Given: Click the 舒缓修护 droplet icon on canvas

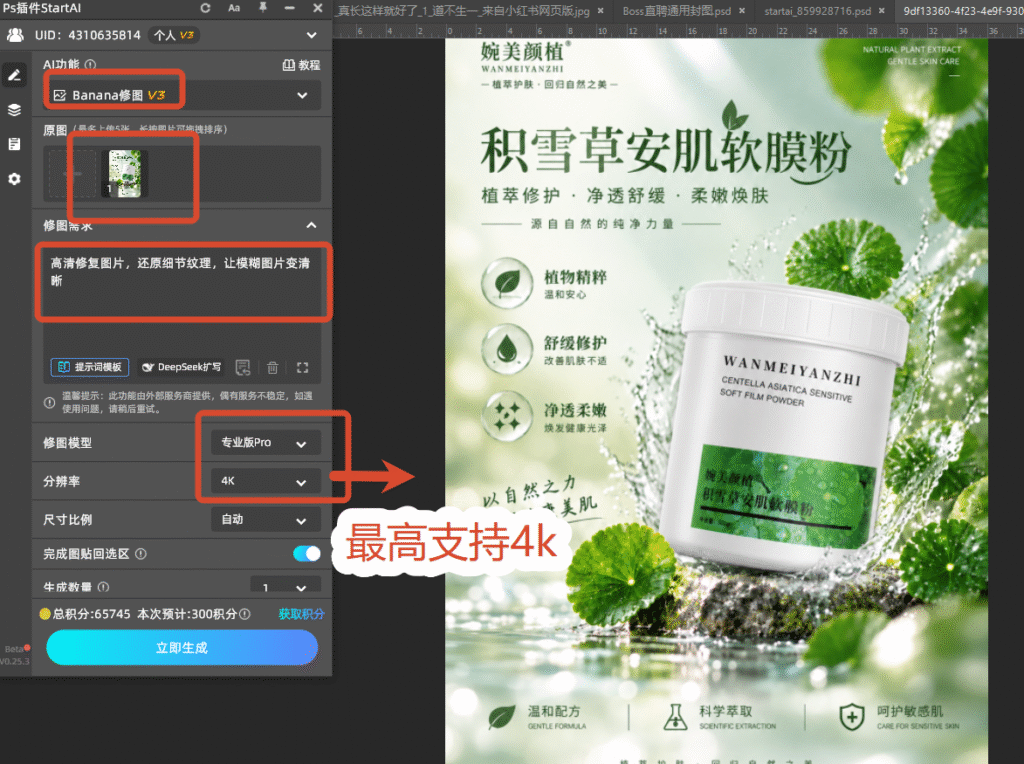Looking at the screenshot, I should pyautogui.click(x=507, y=349).
